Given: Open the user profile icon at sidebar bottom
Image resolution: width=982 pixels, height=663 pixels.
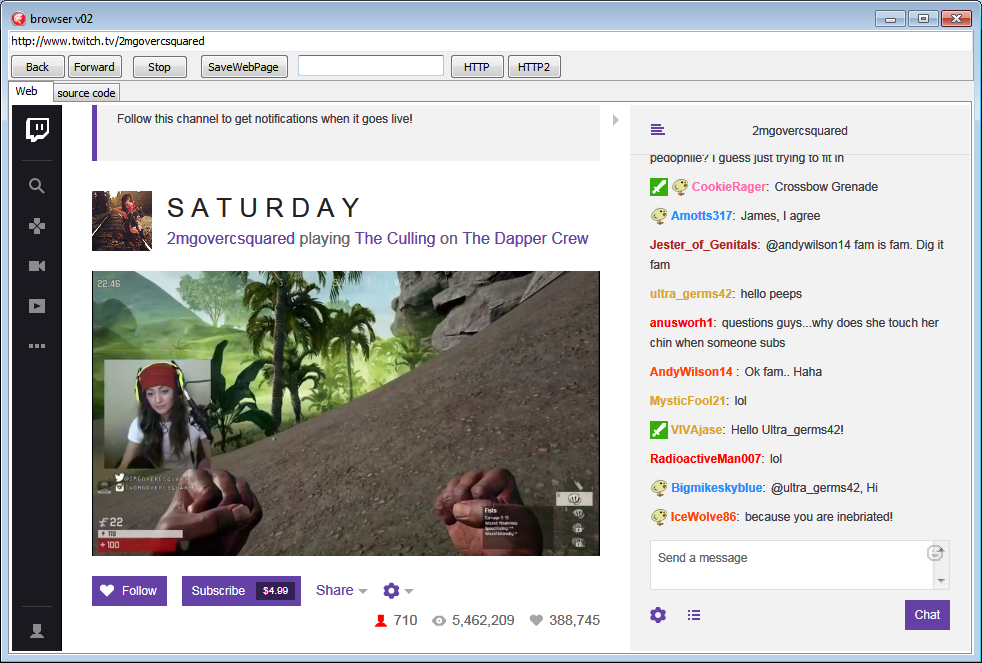Looking at the screenshot, I should [x=37, y=630].
